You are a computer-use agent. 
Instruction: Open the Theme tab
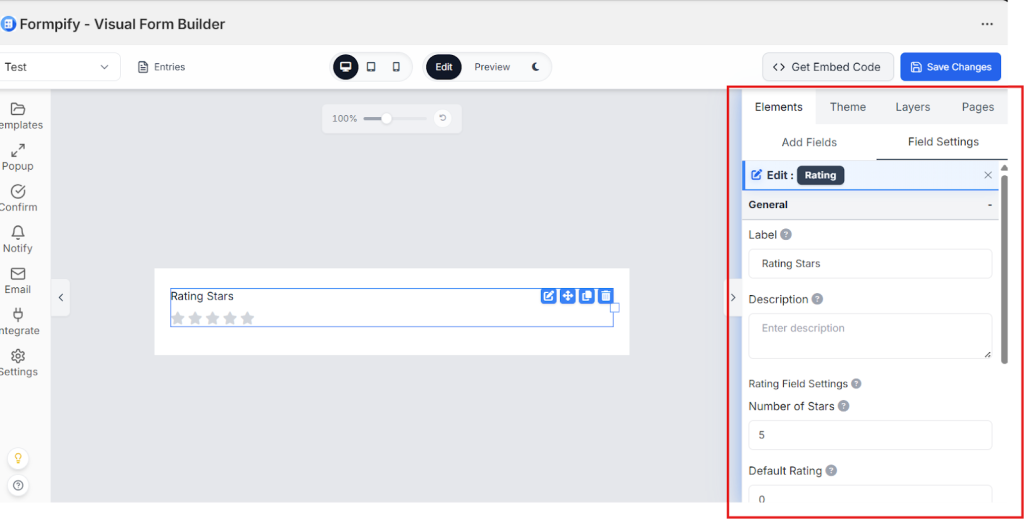coord(848,107)
